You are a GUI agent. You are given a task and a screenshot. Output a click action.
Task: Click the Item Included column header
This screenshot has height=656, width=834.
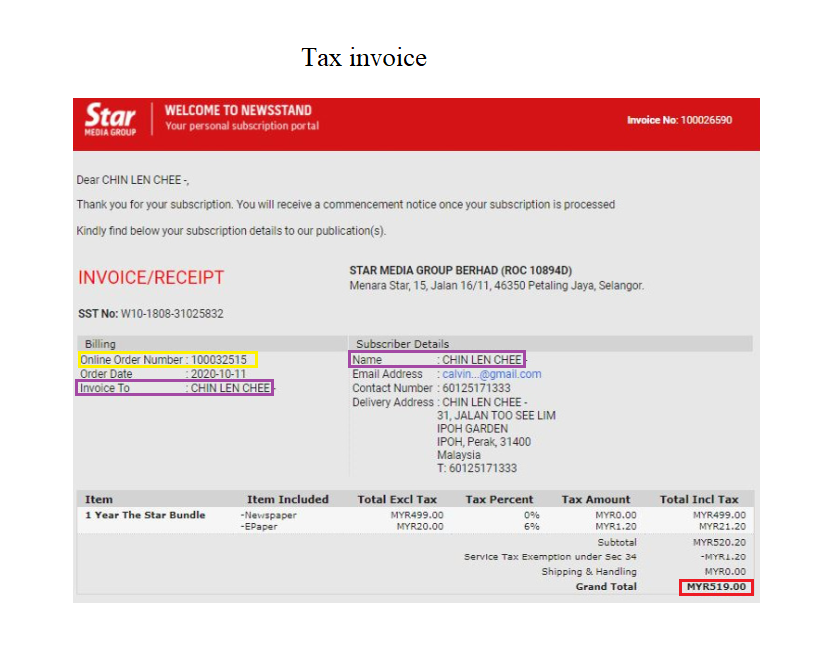[288, 500]
